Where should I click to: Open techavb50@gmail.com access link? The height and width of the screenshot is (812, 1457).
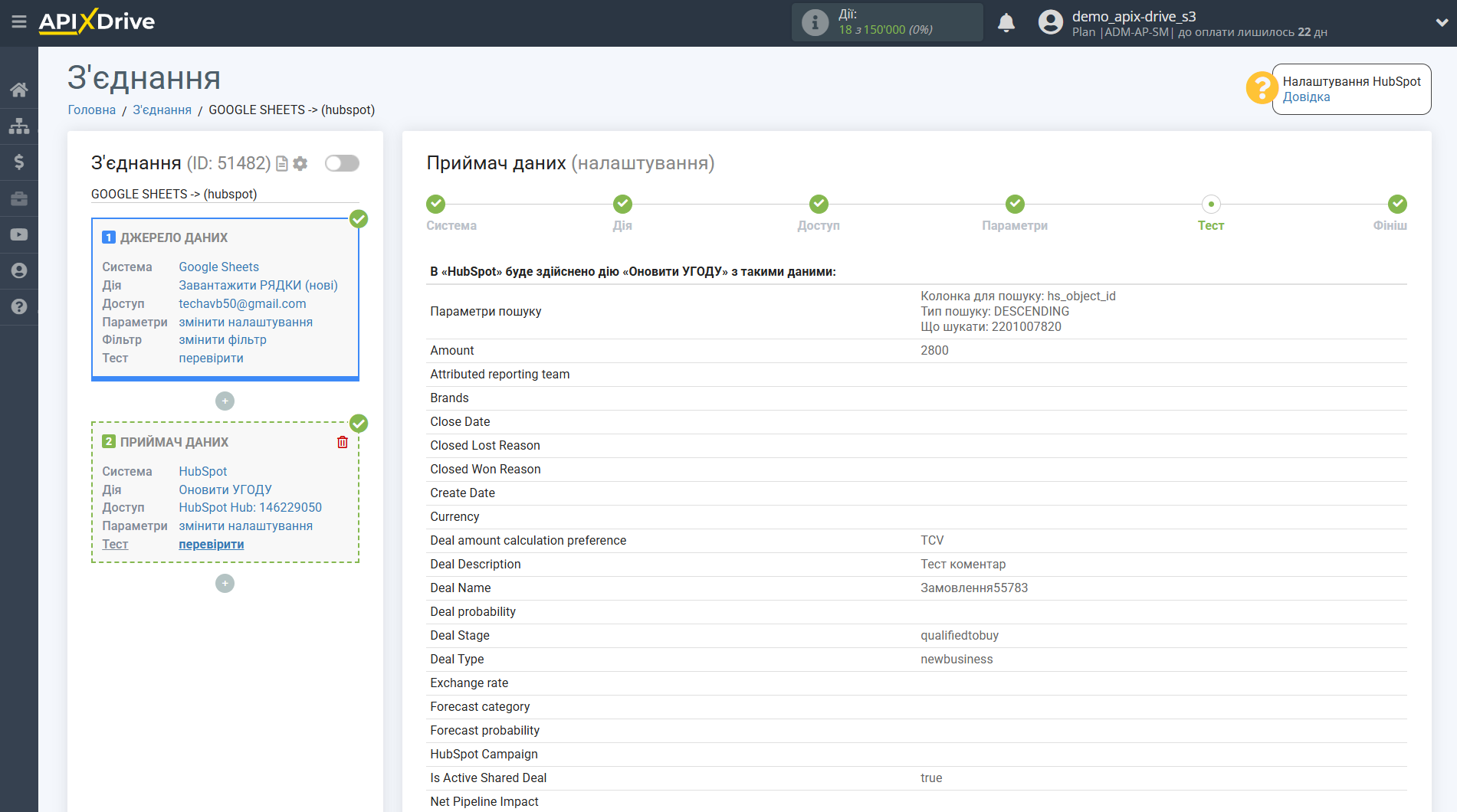coord(242,303)
